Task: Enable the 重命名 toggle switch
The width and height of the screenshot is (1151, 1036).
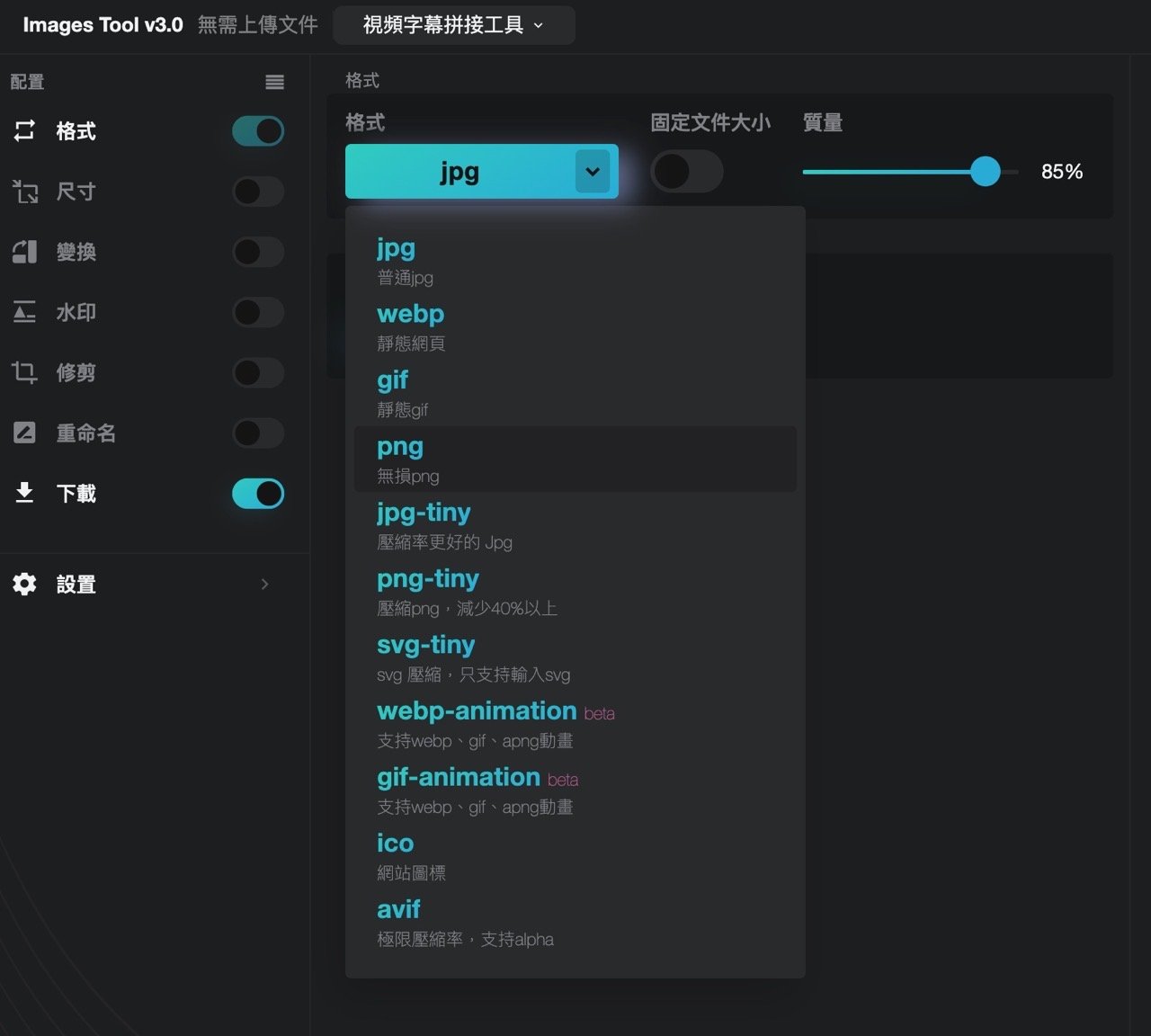Action: click(x=258, y=433)
